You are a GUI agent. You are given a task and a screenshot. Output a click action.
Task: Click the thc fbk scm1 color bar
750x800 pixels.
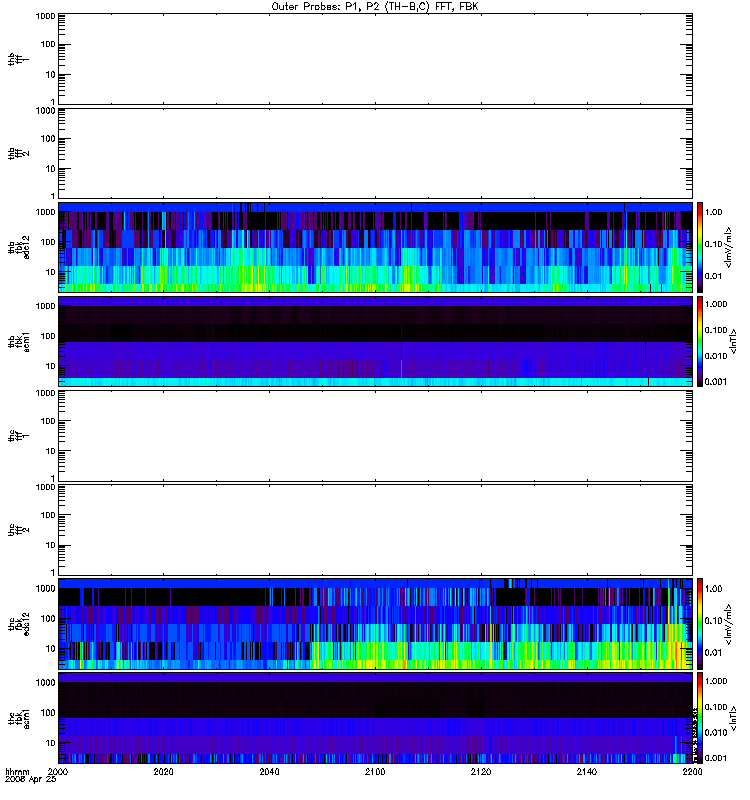coord(700,718)
